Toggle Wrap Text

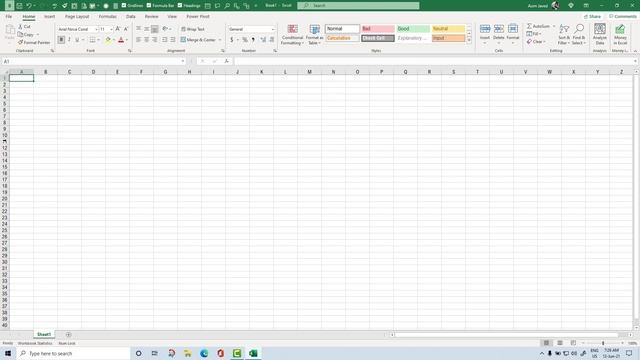coord(192,29)
